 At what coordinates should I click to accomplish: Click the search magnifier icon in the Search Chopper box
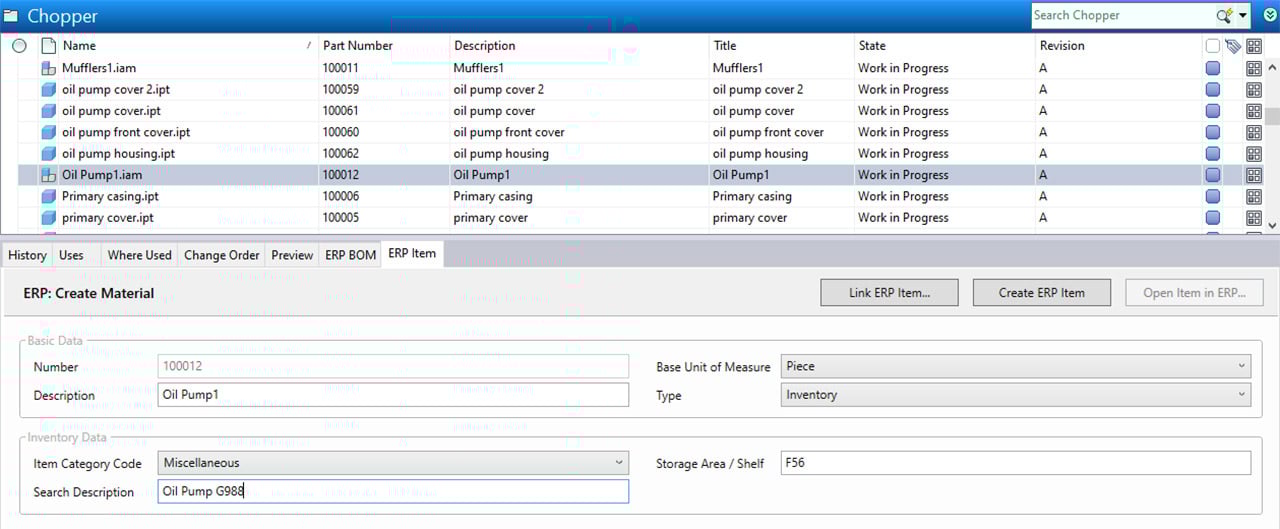click(x=1223, y=16)
